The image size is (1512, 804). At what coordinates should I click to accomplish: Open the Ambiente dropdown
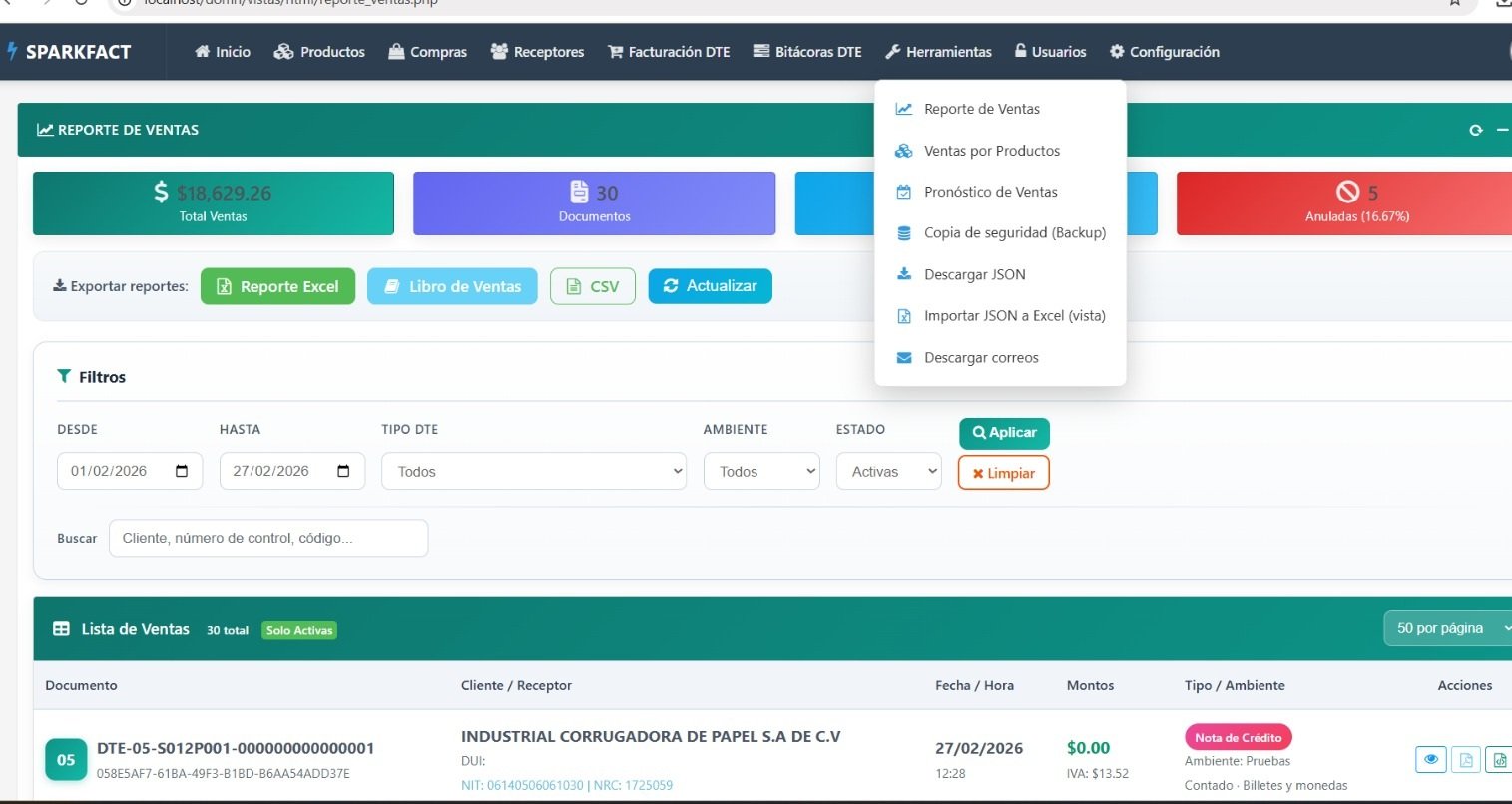[761, 472]
